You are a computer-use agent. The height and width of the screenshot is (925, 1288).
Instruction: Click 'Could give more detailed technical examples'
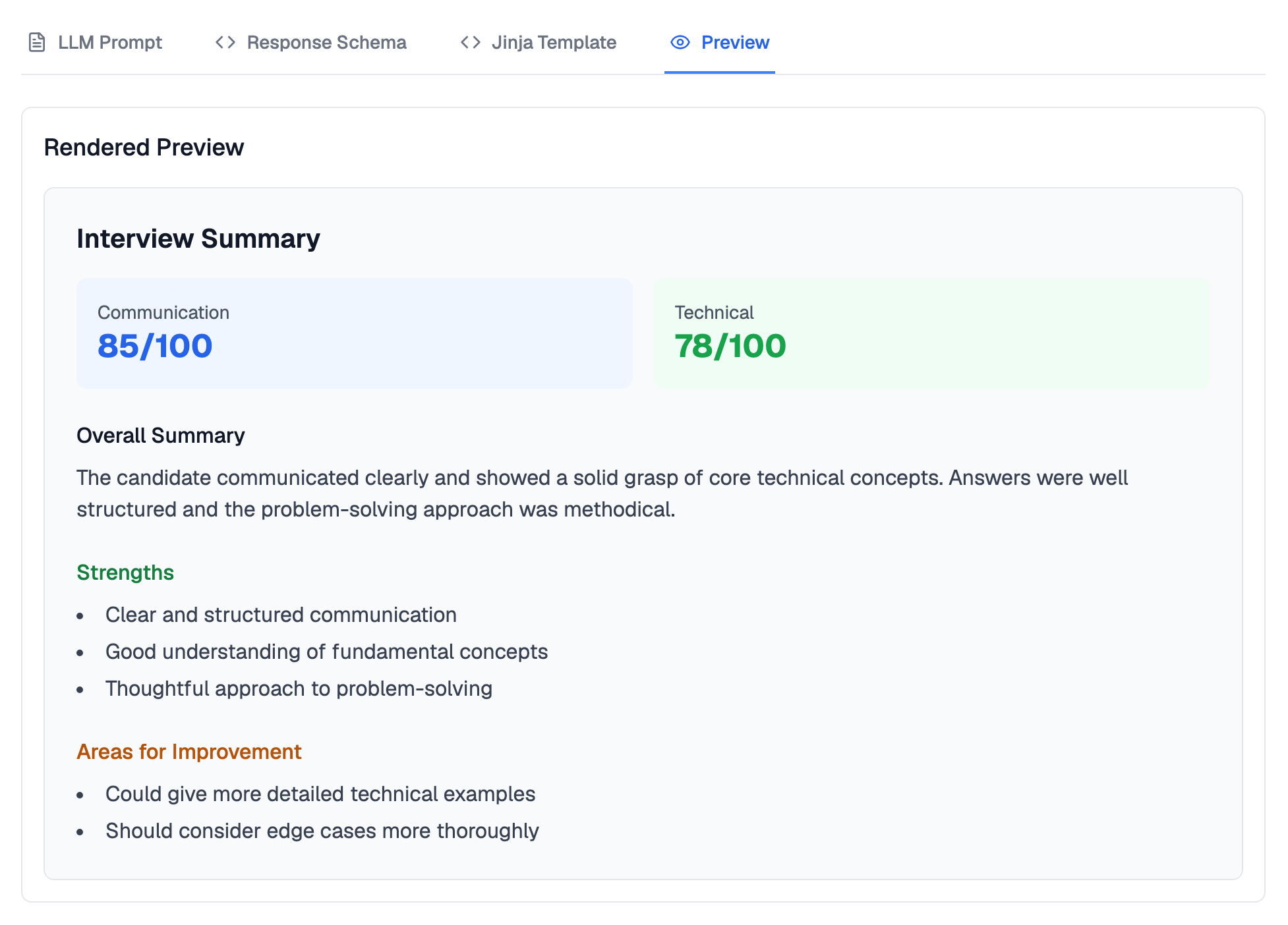pos(320,794)
